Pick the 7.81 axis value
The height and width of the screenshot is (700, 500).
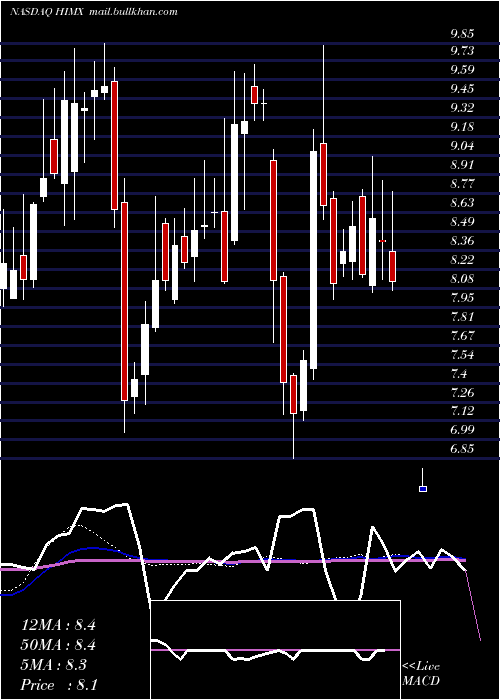coord(462,317)
